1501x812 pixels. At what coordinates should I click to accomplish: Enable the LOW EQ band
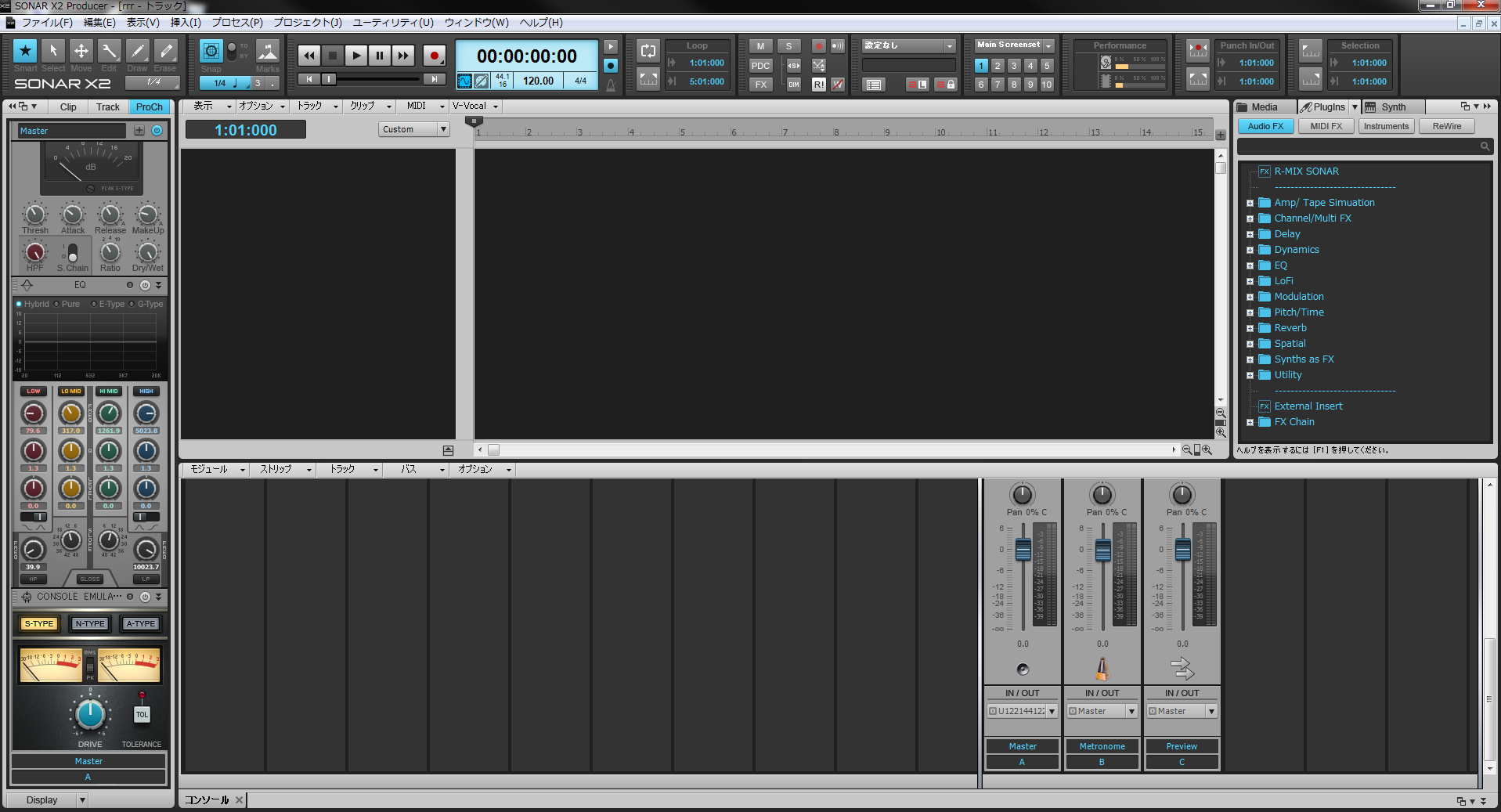coord(34,391)
